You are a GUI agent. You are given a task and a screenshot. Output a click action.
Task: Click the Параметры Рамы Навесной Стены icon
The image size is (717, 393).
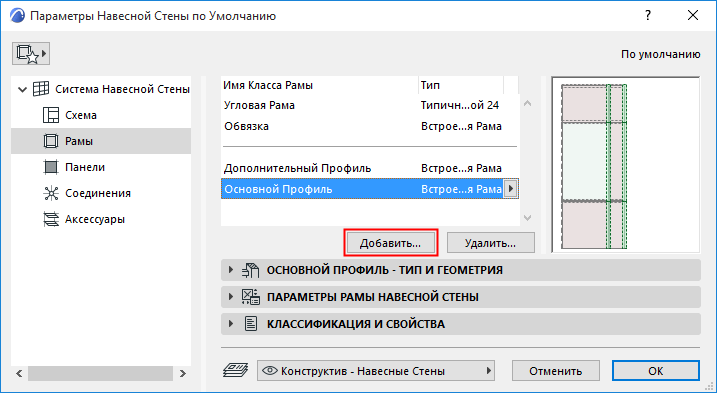click(251, 297)
